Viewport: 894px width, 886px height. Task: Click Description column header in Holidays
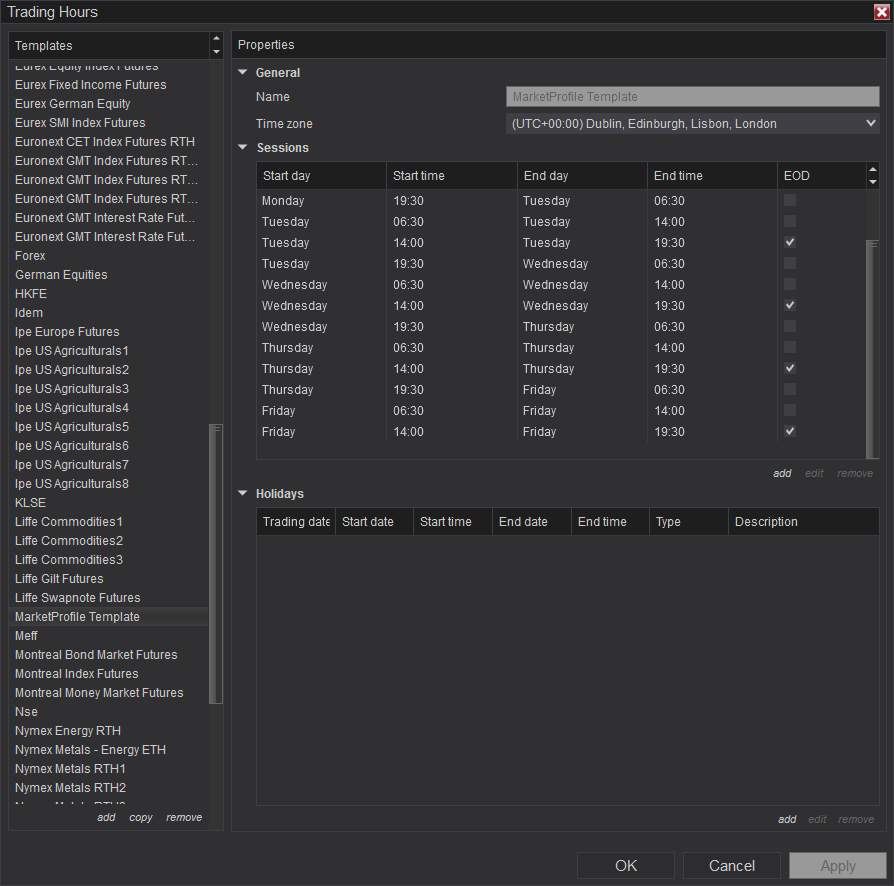(803, 522)
